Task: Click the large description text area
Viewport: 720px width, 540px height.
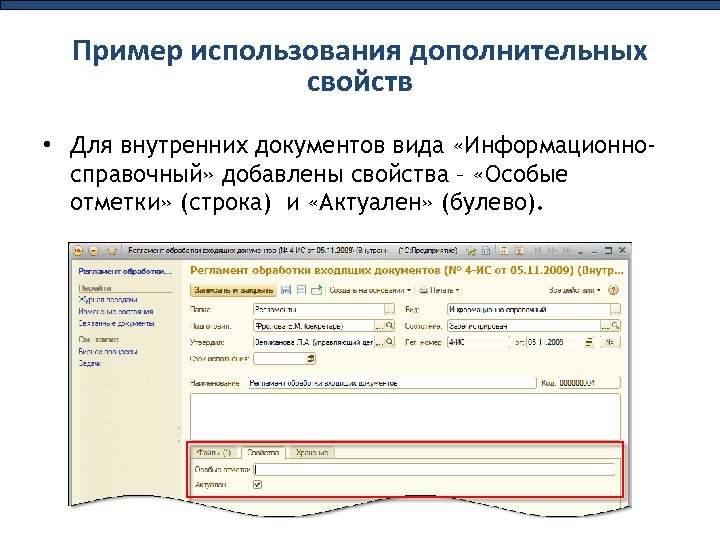Action: click(x=405, y=416)
